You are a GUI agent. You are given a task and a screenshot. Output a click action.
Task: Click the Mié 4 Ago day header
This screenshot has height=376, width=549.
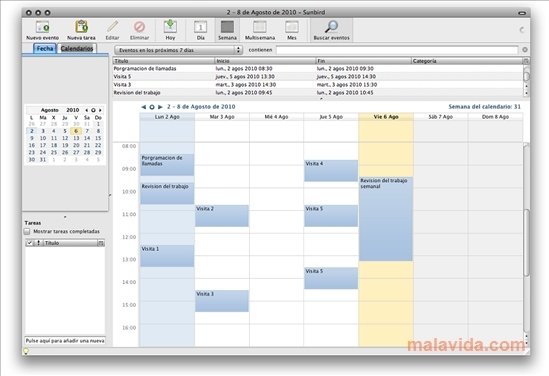click(277, 117)
